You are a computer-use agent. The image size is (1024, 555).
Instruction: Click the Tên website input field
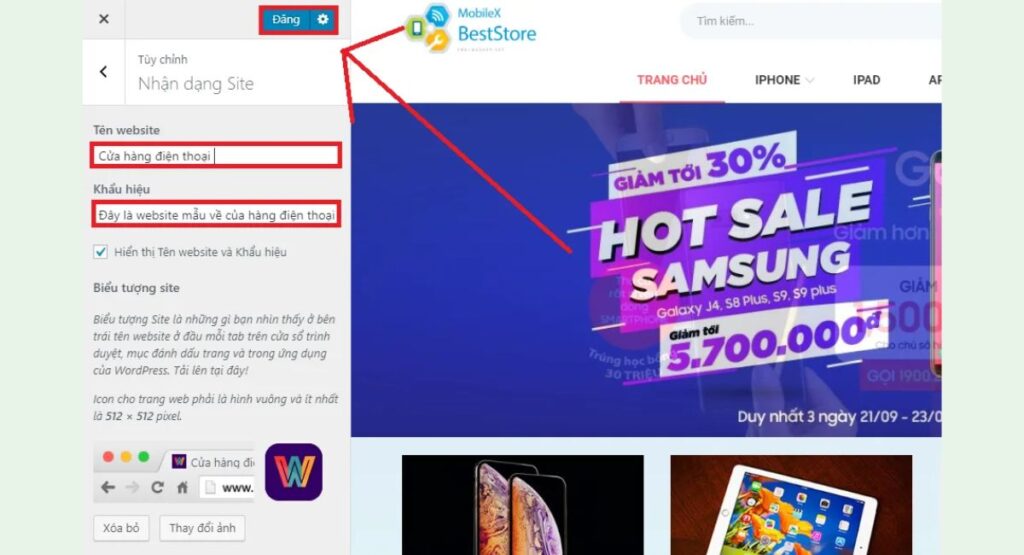click(x=216, y=155)
